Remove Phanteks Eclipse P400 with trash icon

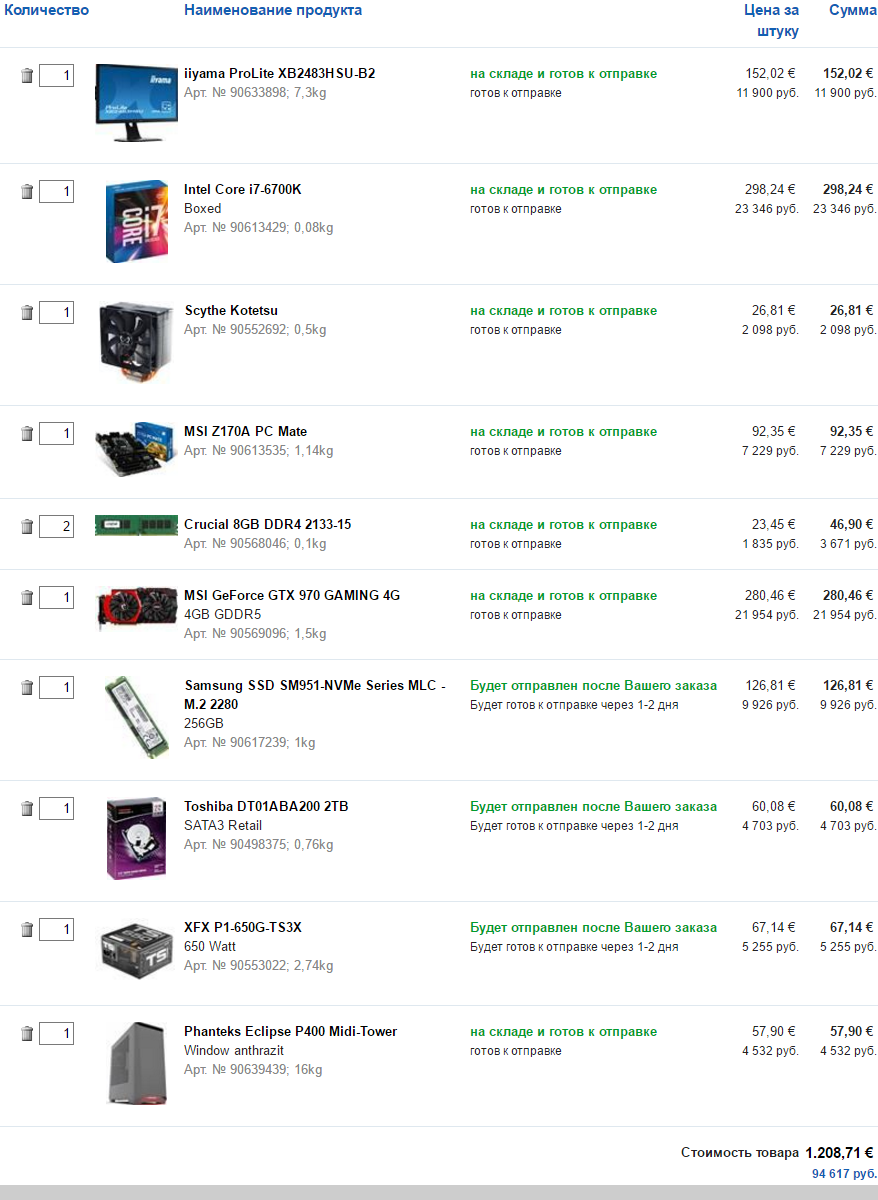(27, 1033)
